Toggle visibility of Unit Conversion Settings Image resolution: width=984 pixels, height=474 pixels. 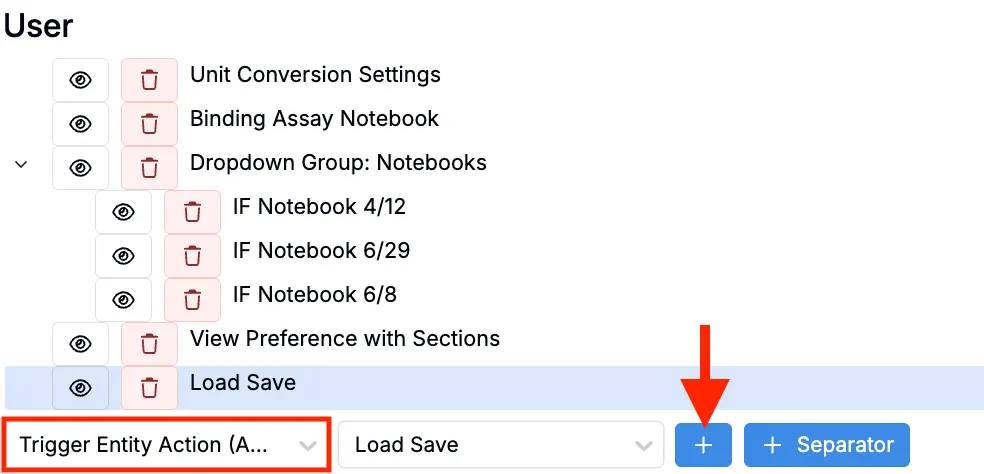[80, 79]
